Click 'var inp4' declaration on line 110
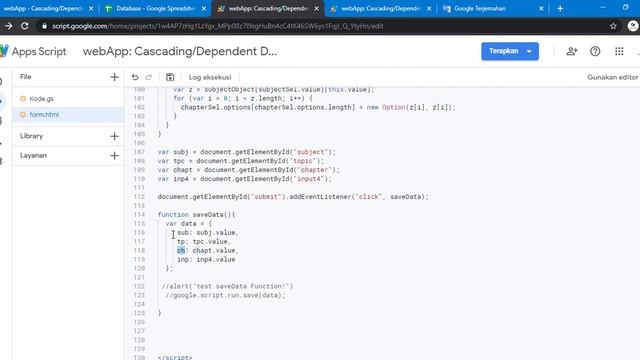Viewport: 640px width, 360px height. pyautogui.click(x=245, y=179)
